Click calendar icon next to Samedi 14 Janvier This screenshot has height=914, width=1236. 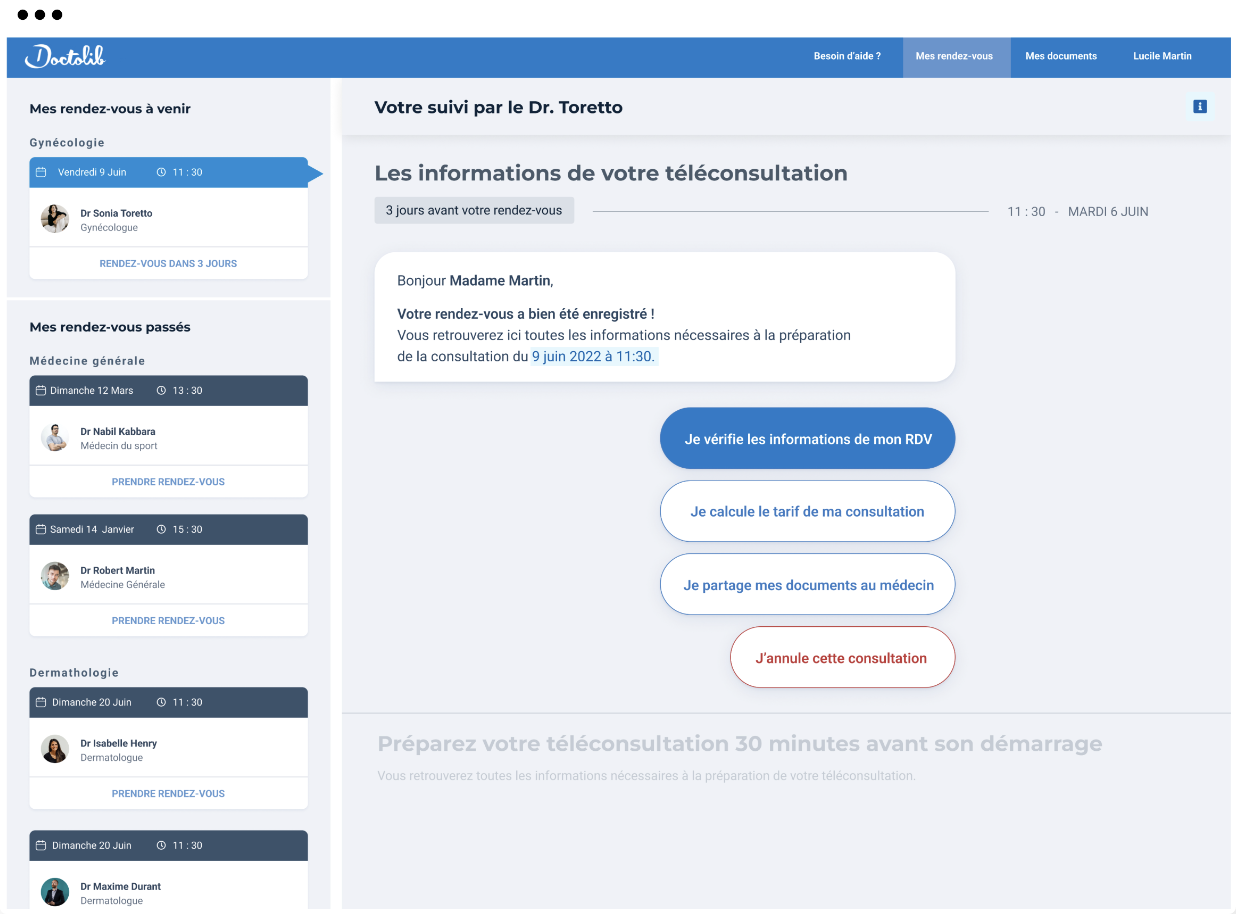pyautogui.click(x=41, y=529)
